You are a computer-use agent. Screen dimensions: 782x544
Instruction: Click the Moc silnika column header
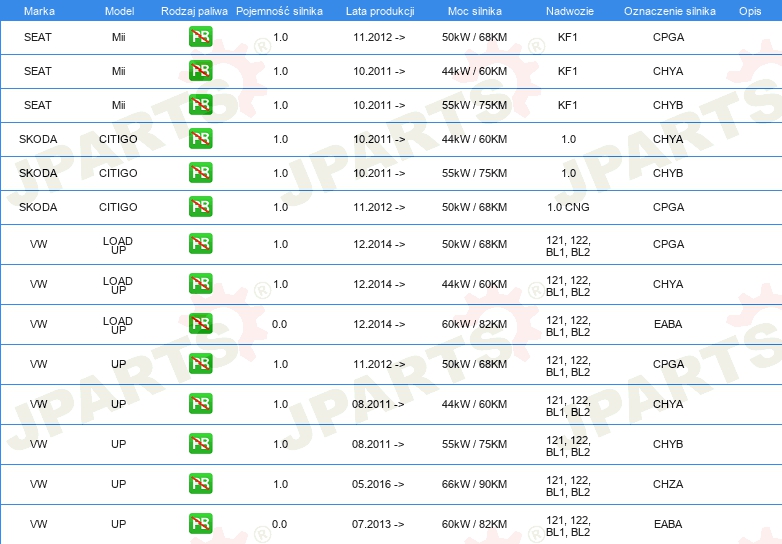coord(475,11)
